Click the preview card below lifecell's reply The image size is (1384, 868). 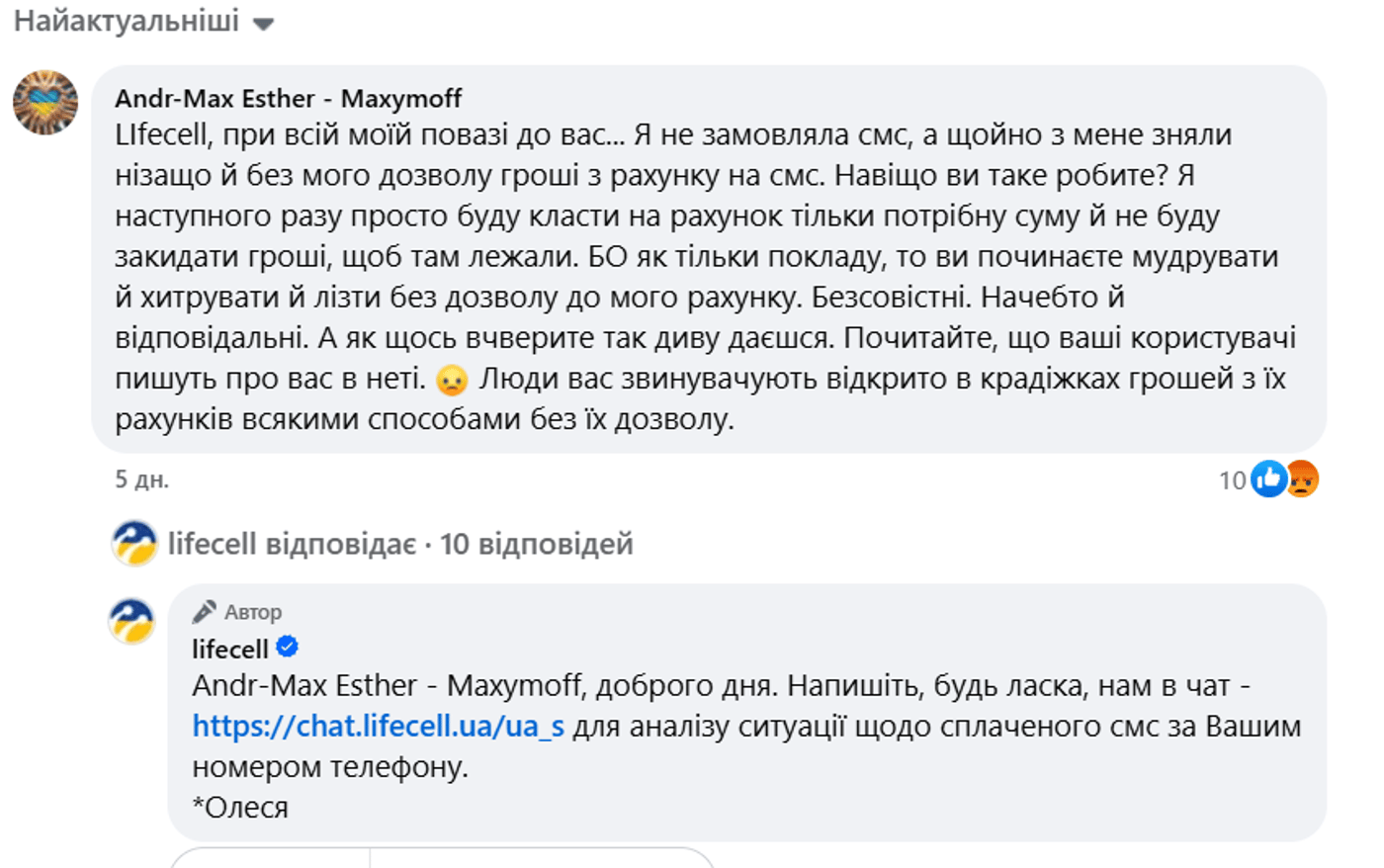442,857
